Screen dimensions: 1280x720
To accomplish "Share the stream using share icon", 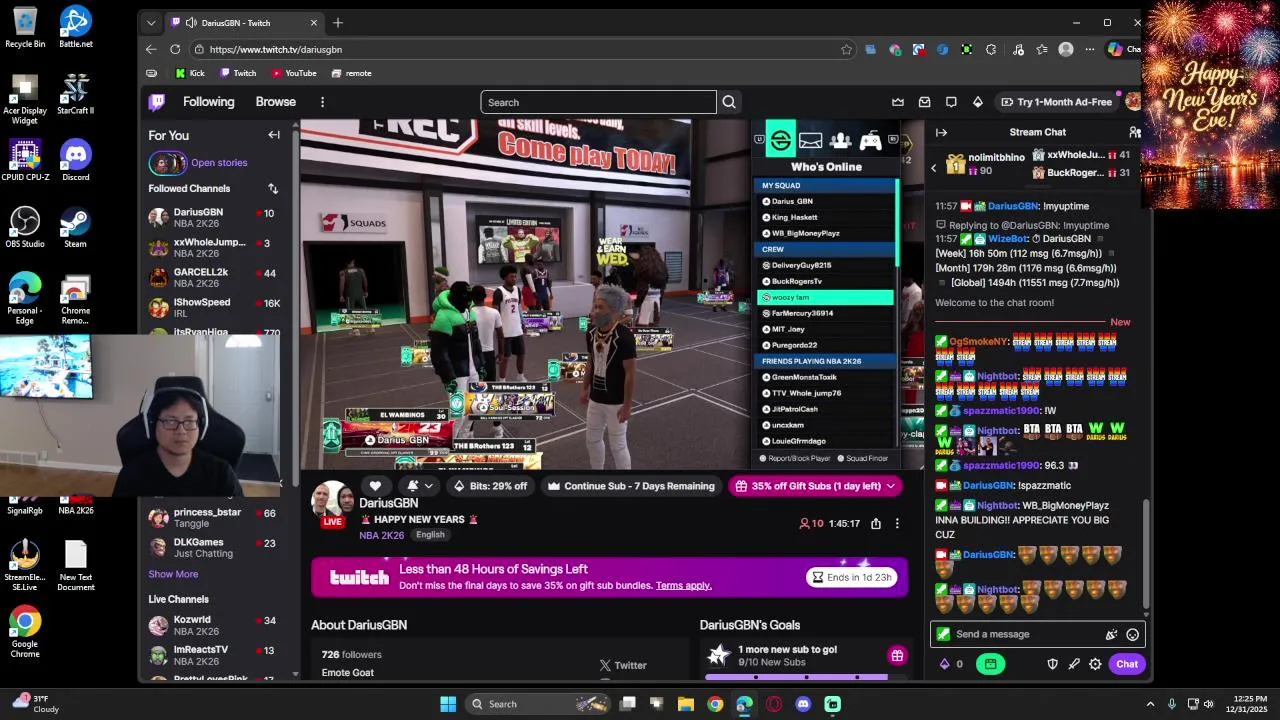I will [x=876, y=523].
